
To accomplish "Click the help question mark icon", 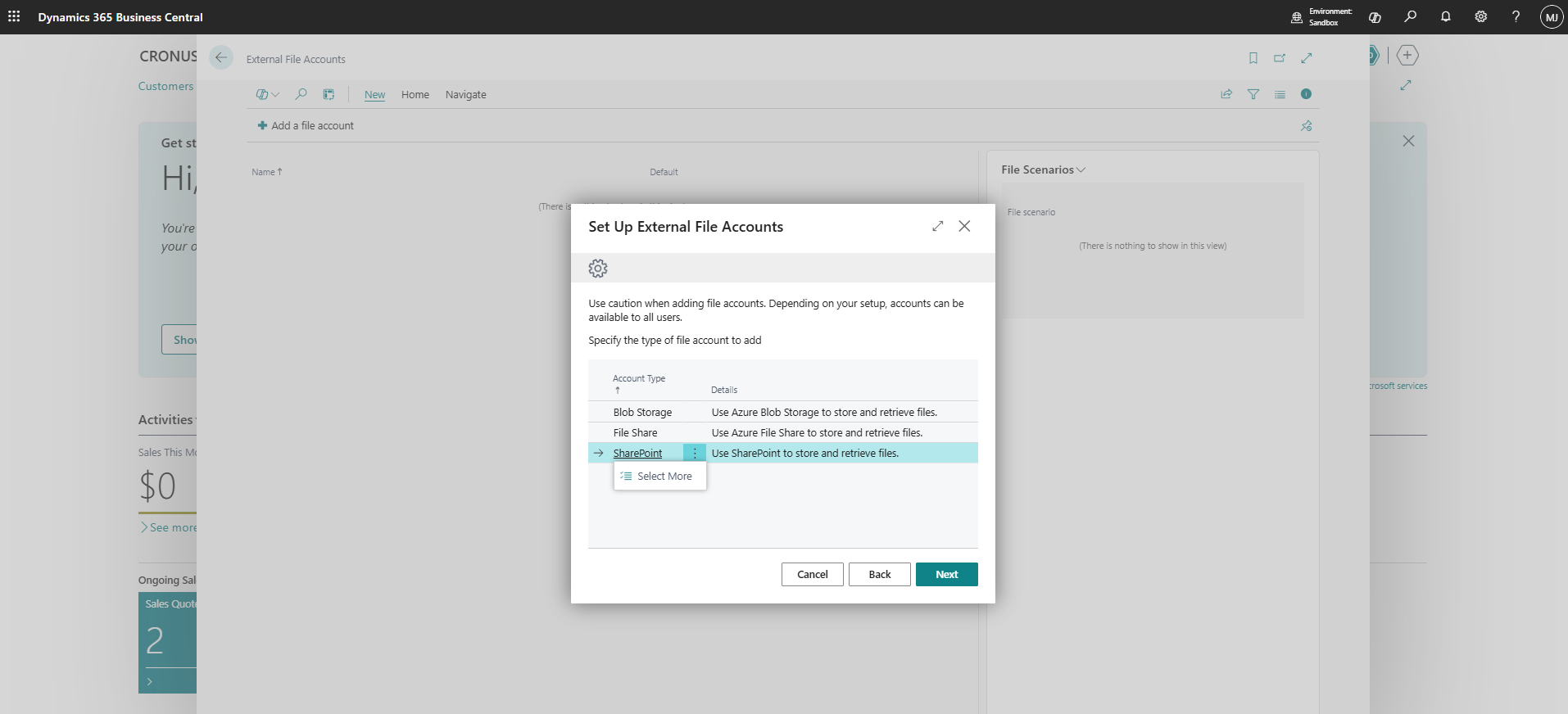I will tap(1516, 16).
